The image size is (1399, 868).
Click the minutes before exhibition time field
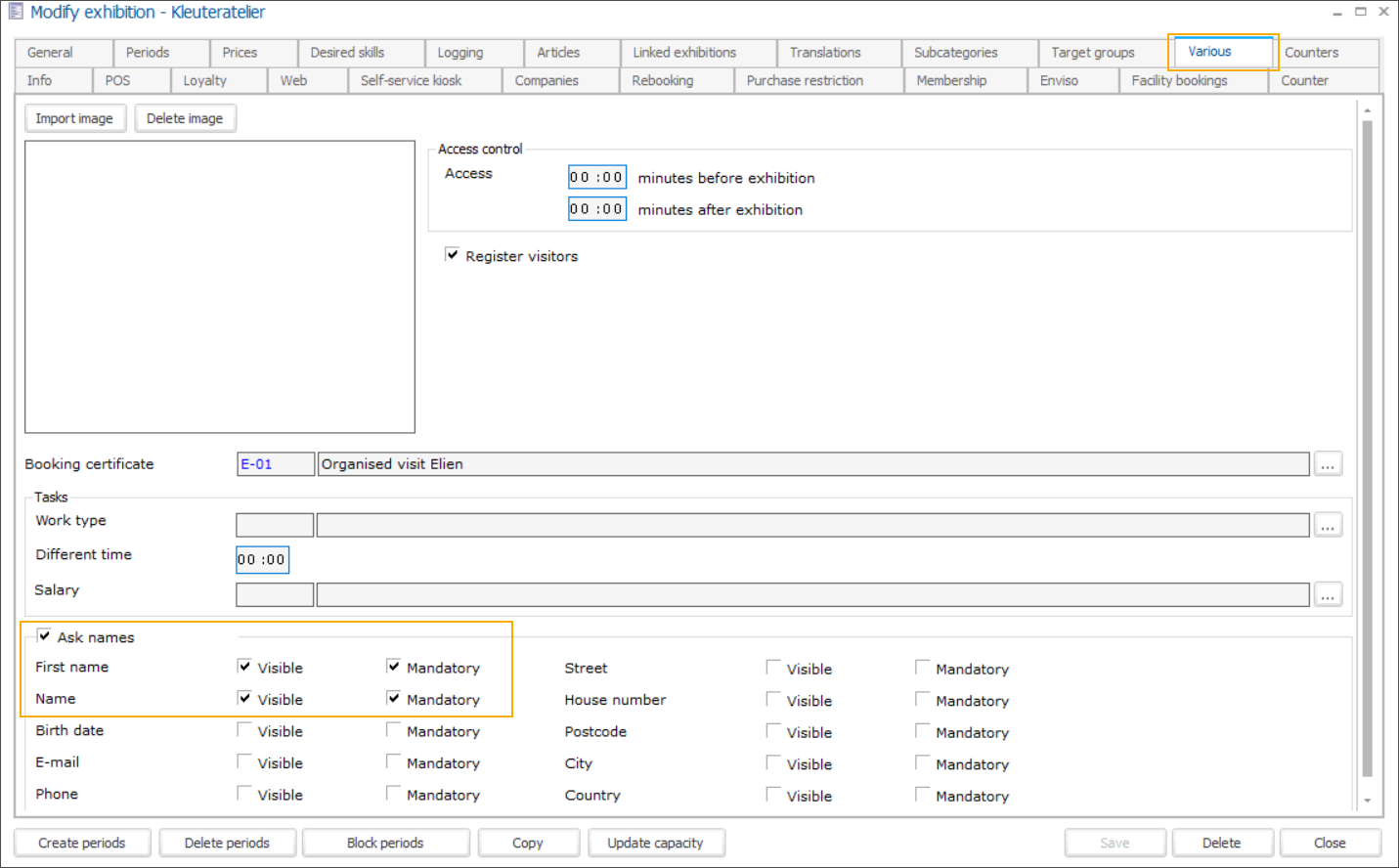(x=596, y=177)
